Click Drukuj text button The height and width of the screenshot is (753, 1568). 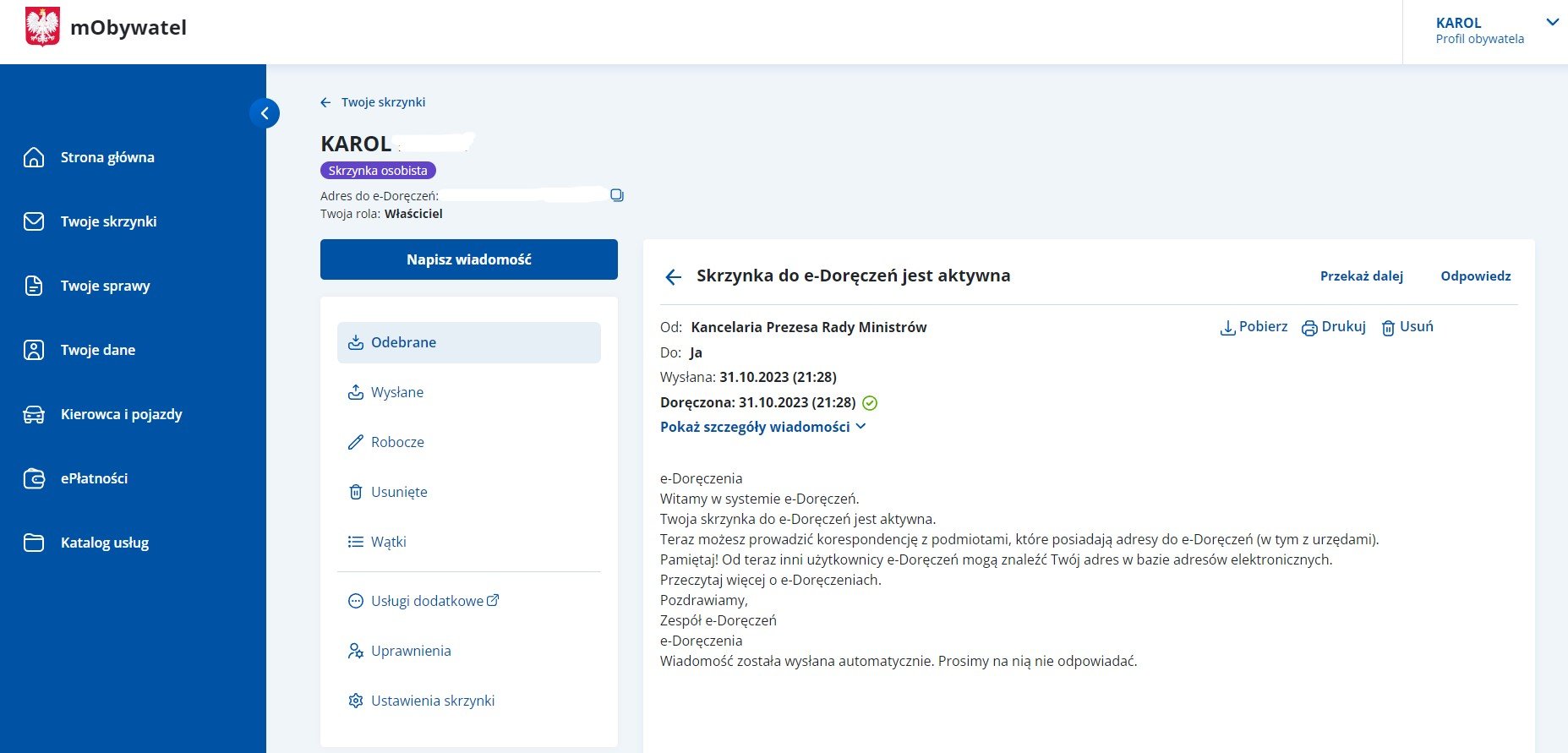tap(1344, 327)
